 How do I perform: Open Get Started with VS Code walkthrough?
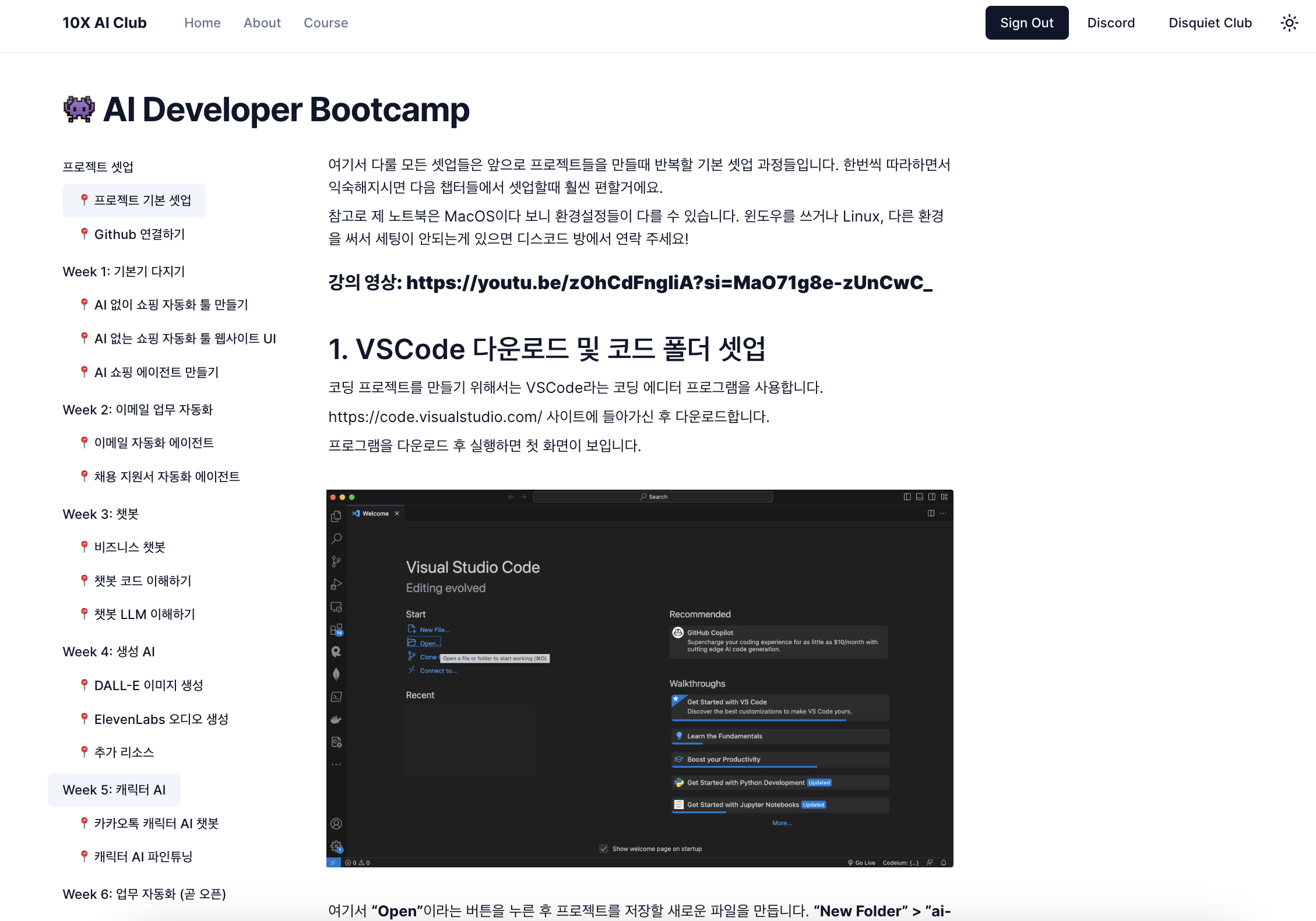[x=780, y=708]
